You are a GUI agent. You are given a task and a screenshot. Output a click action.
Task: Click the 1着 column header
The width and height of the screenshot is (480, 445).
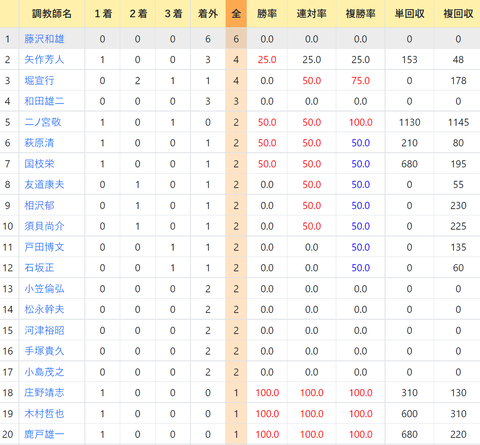[103, 14]
